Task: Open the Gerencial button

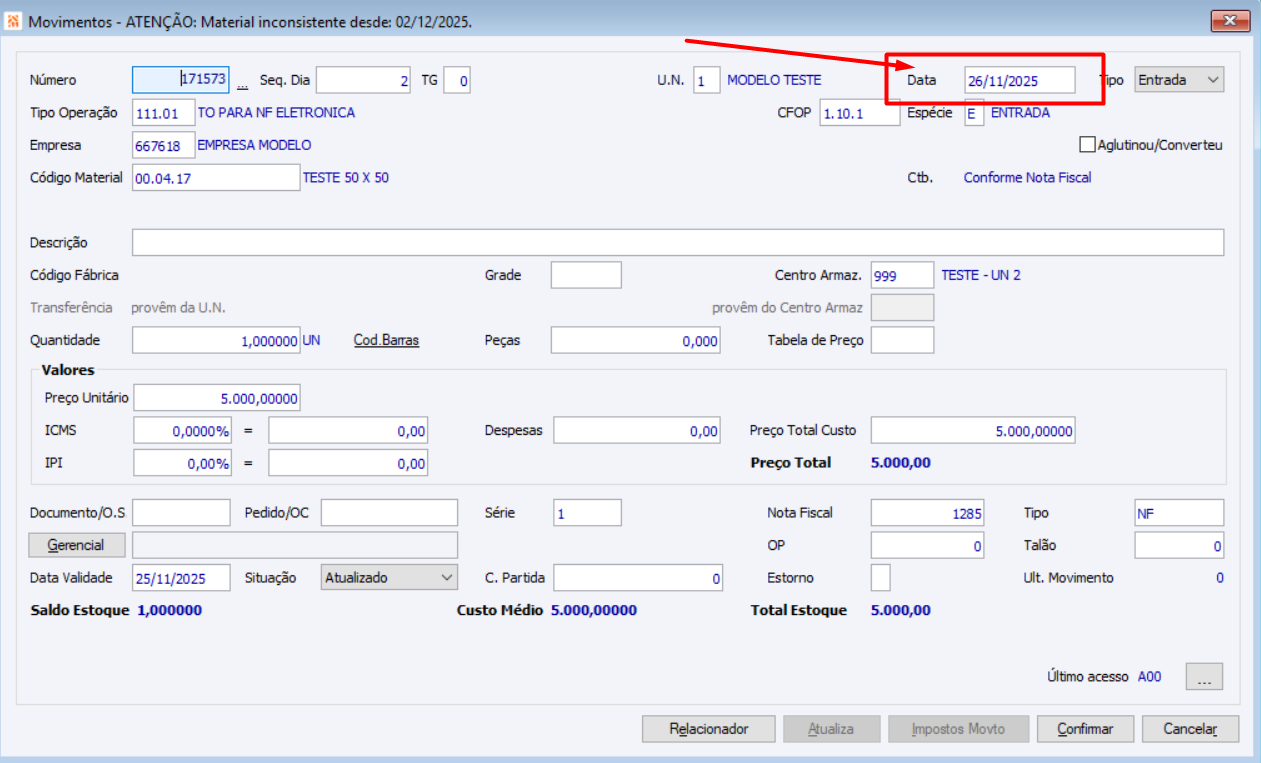Action: click(77, 545)
